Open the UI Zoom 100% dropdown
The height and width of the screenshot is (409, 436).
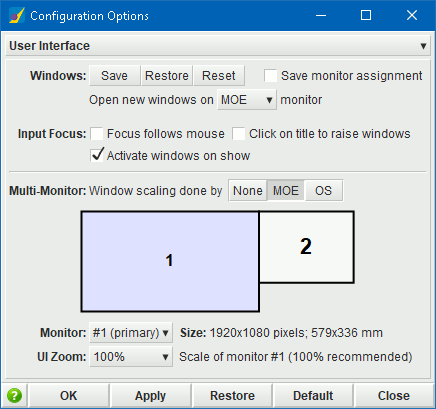pyautogui.click(x=131, y=357)
